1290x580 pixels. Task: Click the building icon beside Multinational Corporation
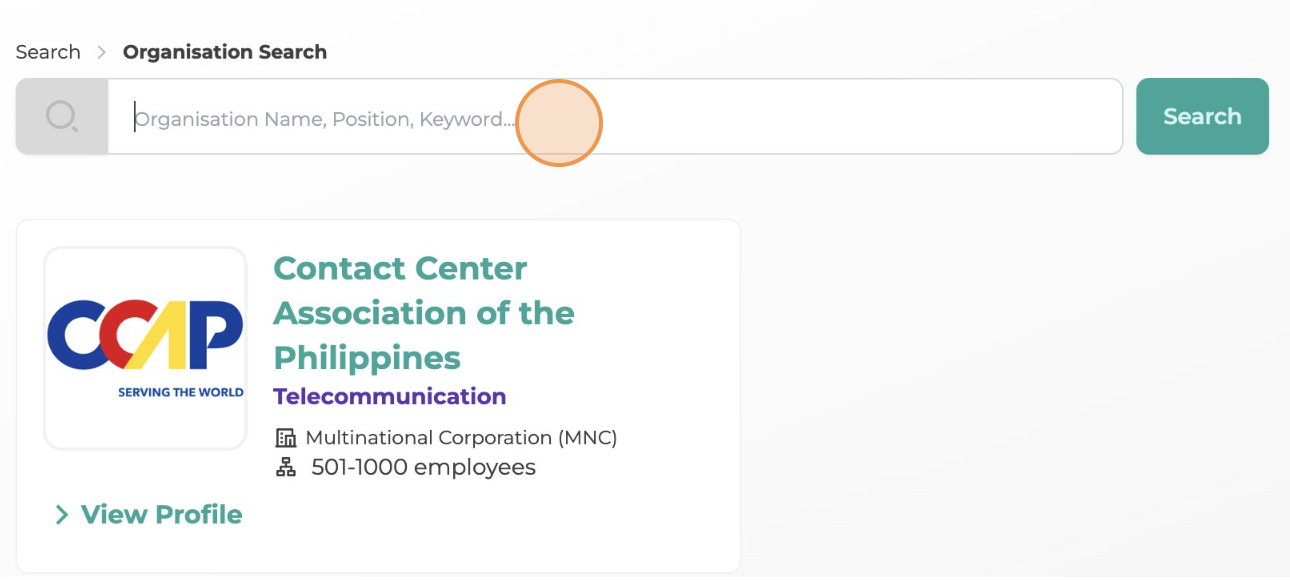click(x=286, y=438)
